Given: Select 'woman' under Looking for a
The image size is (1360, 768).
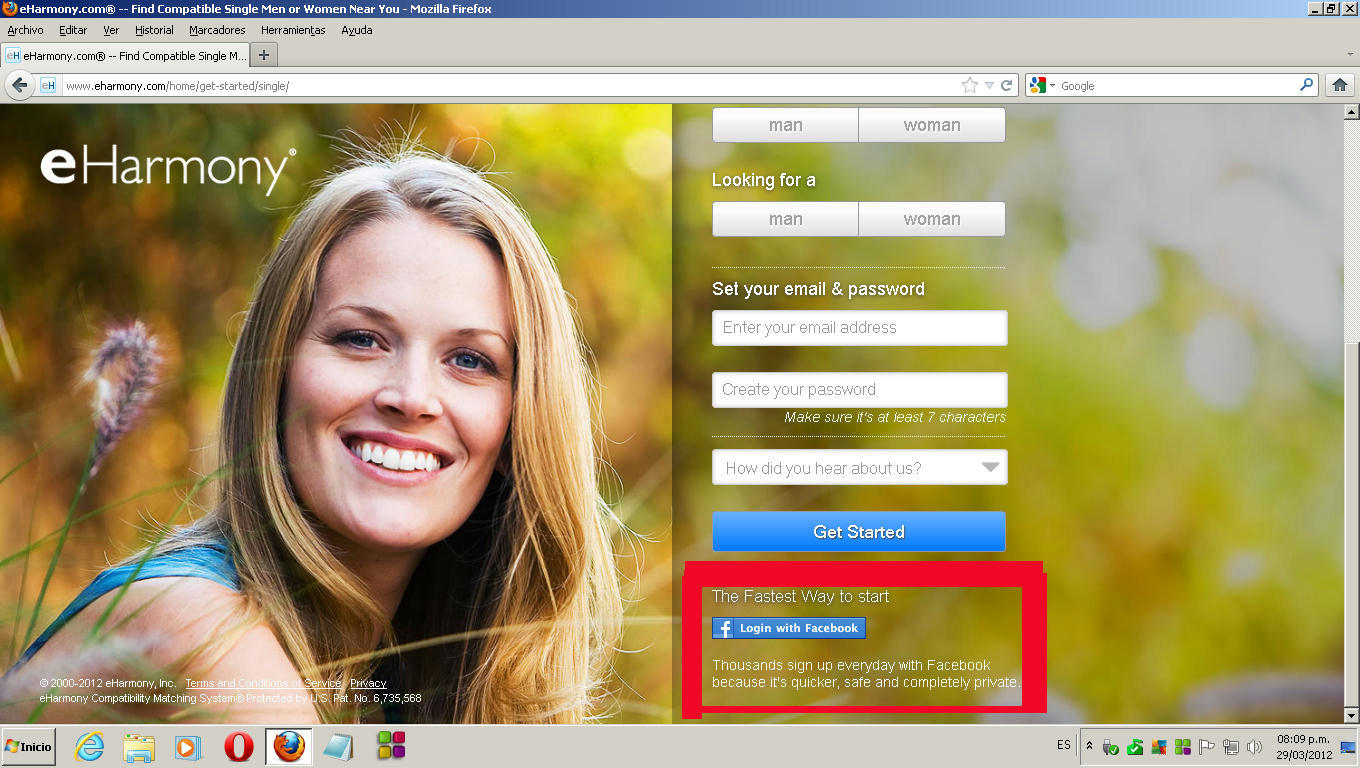Looking at the screenshot, I should (x=932, y=219).
